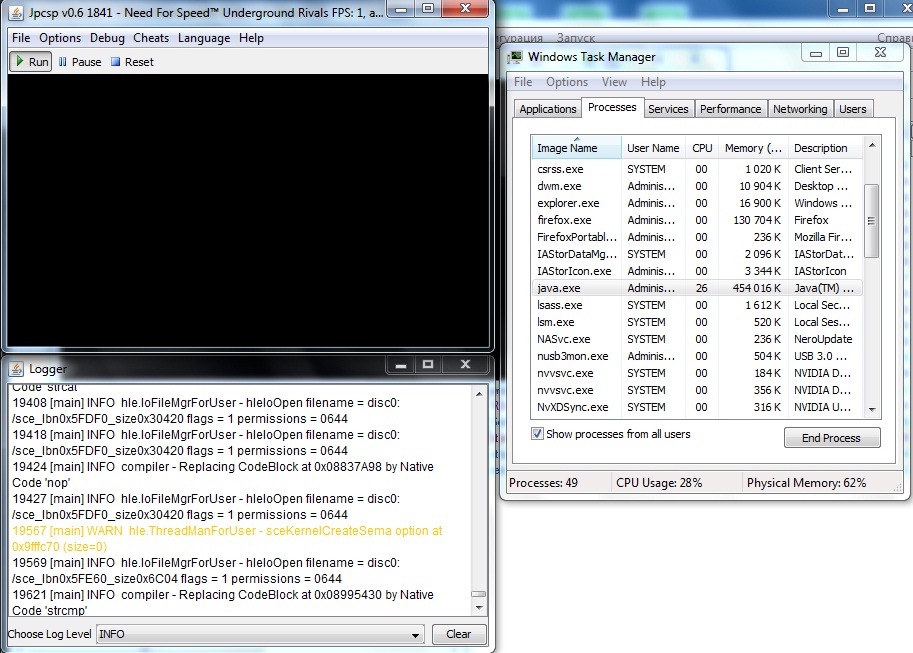Click the Windows Task Manager title icon

click(x=515, y=57)
